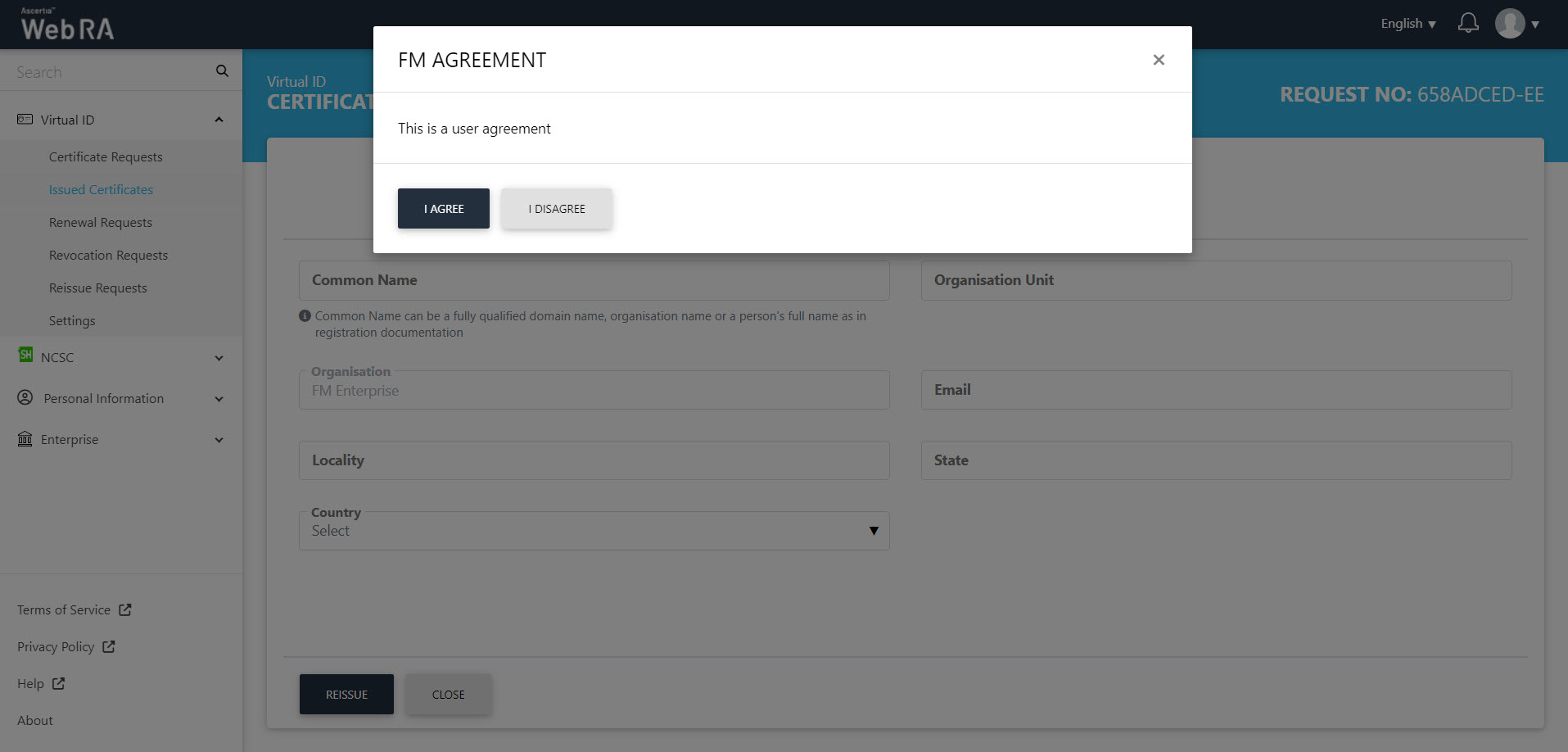Click the Virtual ID card icon
The image size is (1568, 752).
[25, 120]
